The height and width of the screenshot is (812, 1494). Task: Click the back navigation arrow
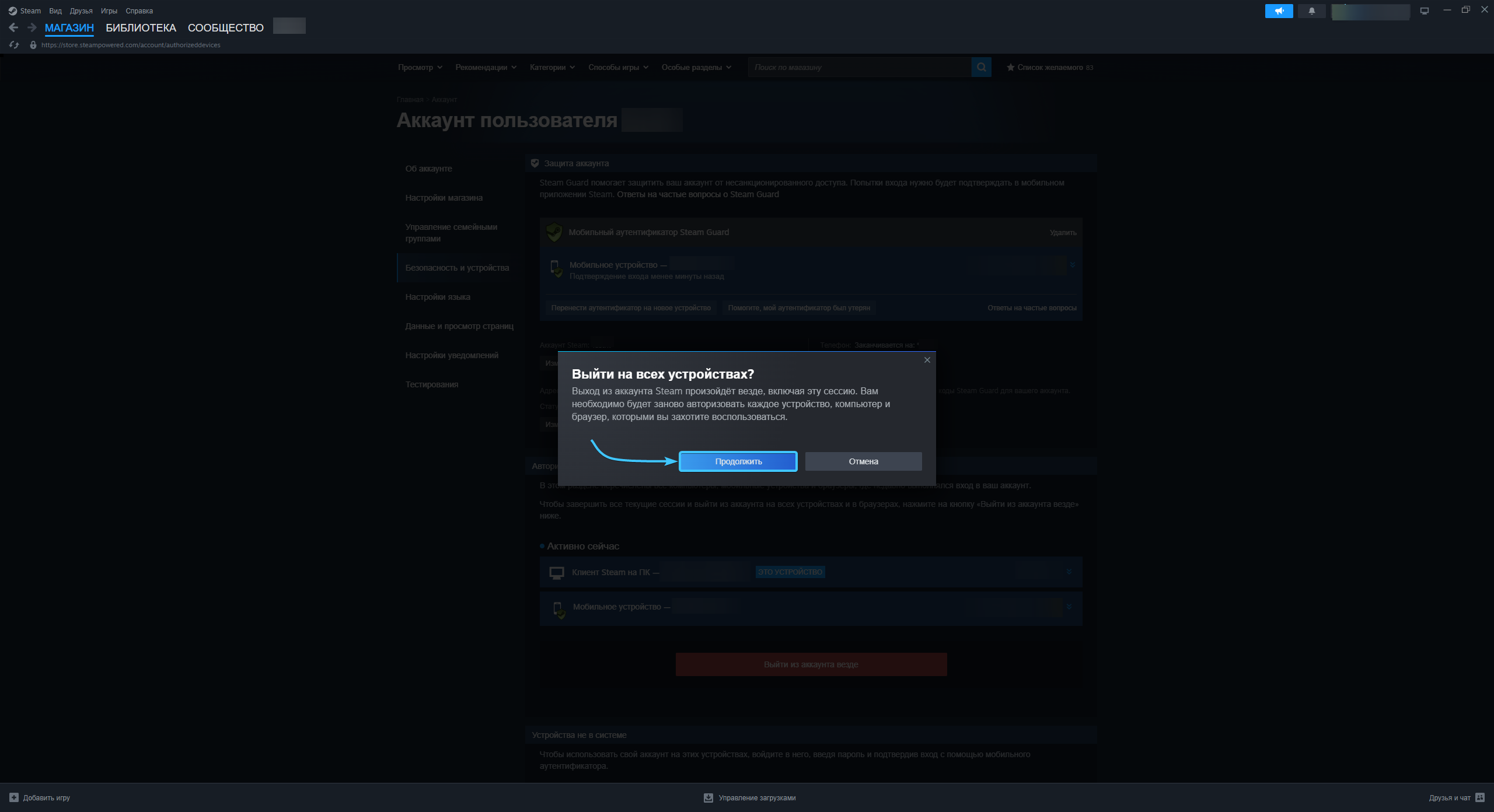14,27
